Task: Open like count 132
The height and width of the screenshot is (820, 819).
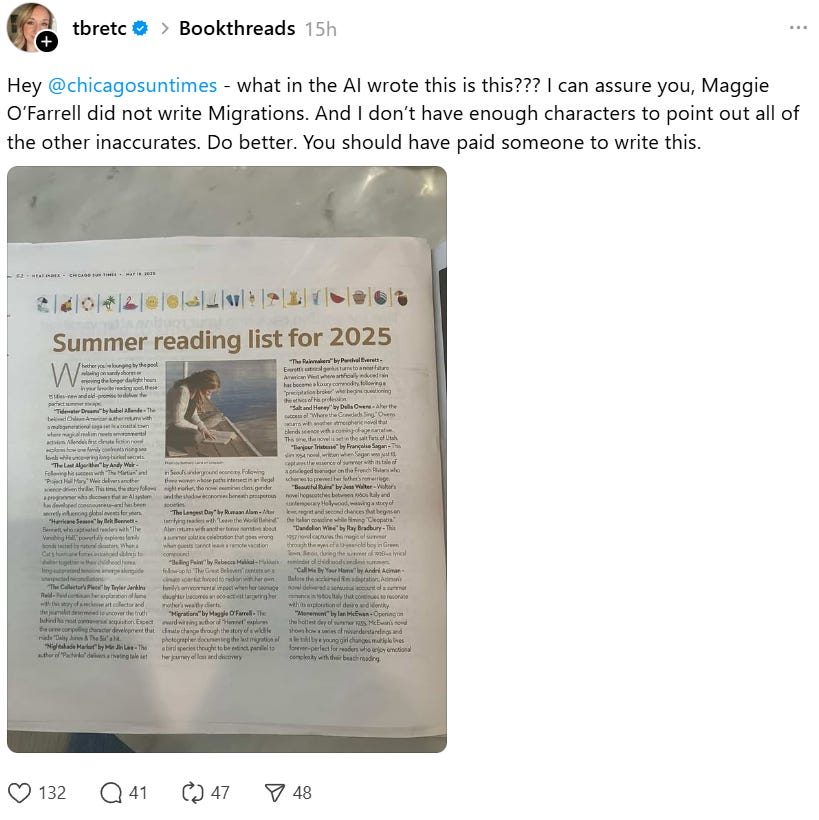Action: coord(52,793)
